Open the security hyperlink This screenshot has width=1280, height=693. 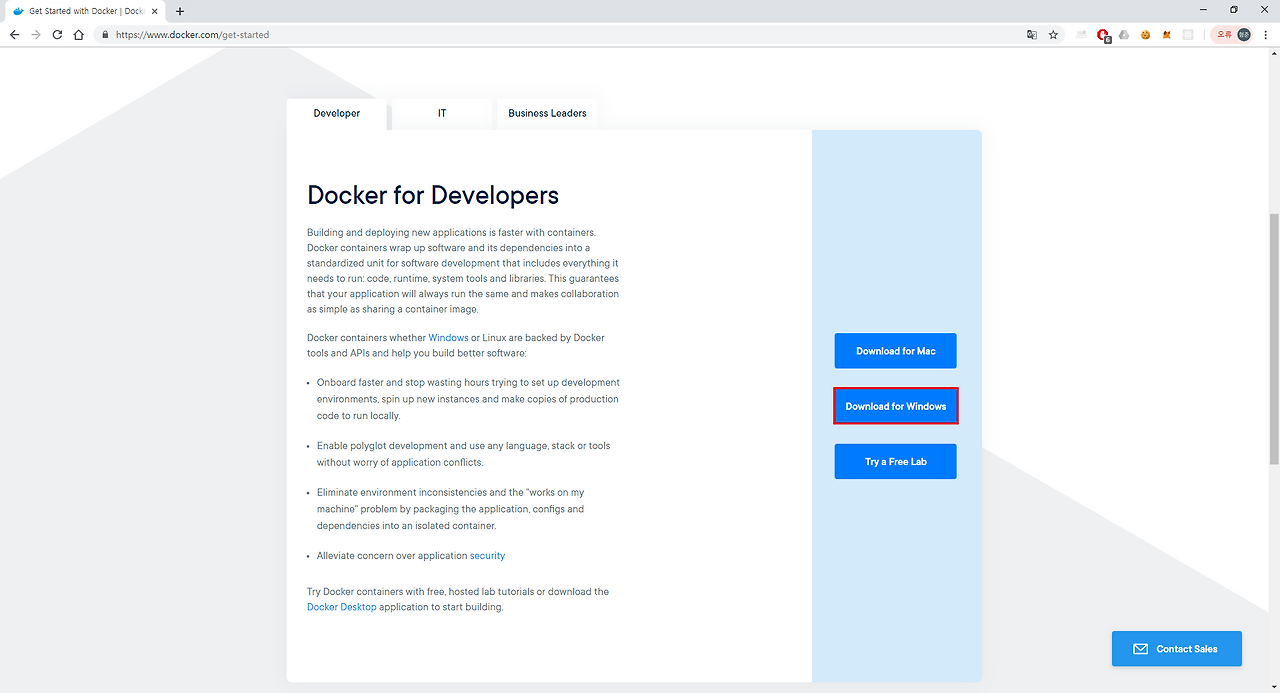point(487,555)
